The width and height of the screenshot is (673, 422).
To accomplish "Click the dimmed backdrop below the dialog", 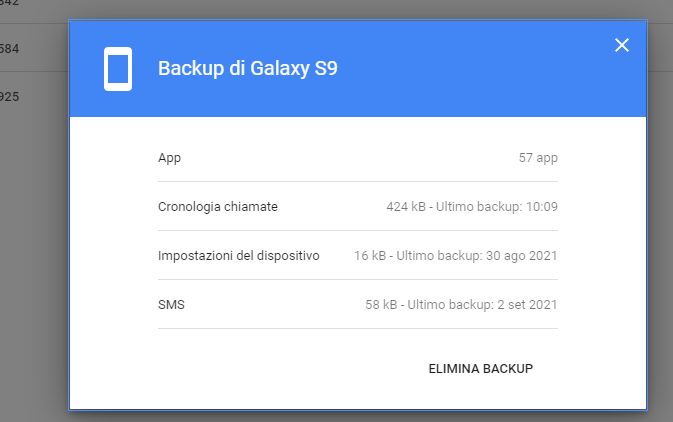I will (x=350, y=416).
